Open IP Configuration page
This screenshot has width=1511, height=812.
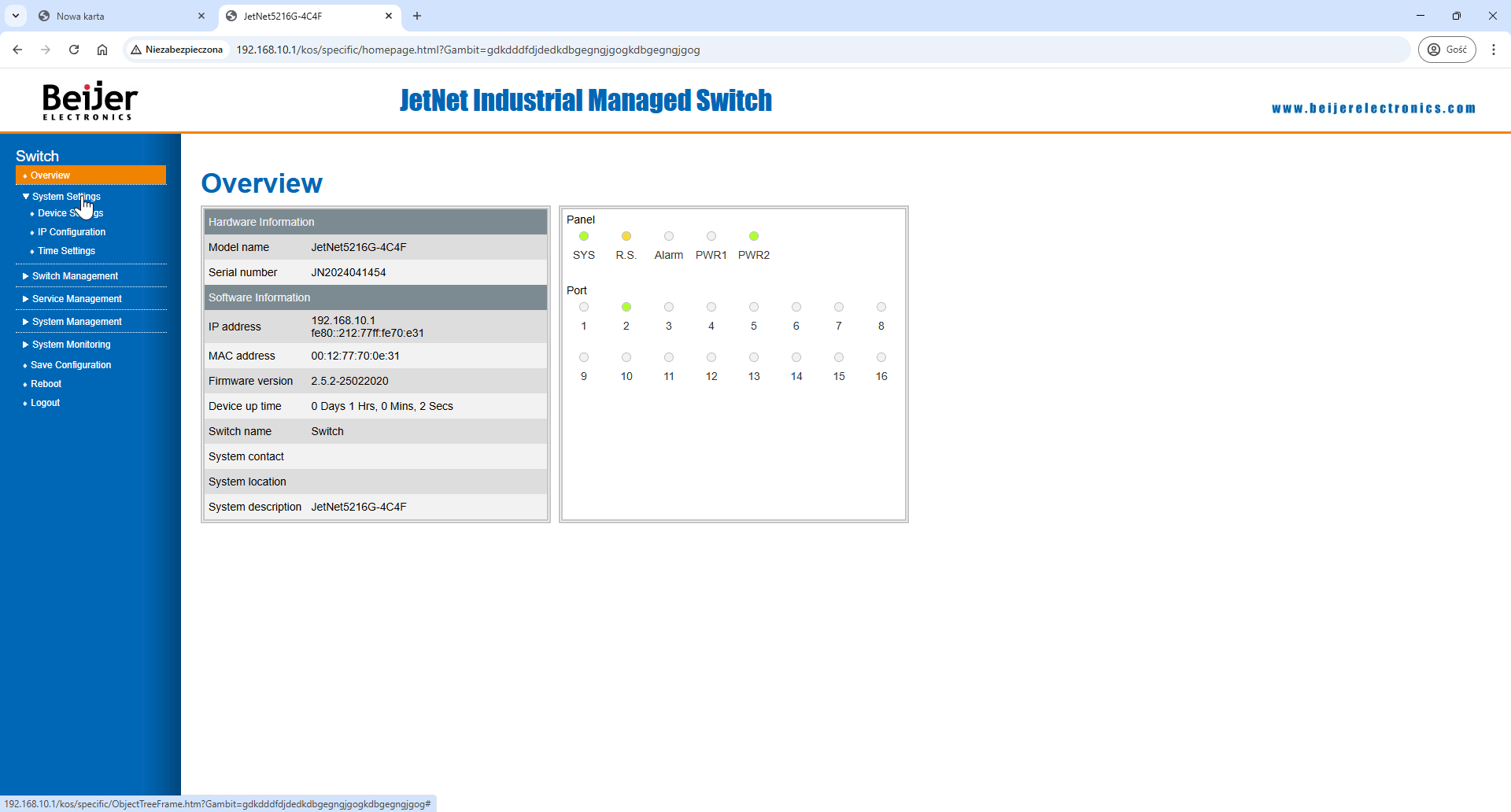click(72, 232)
